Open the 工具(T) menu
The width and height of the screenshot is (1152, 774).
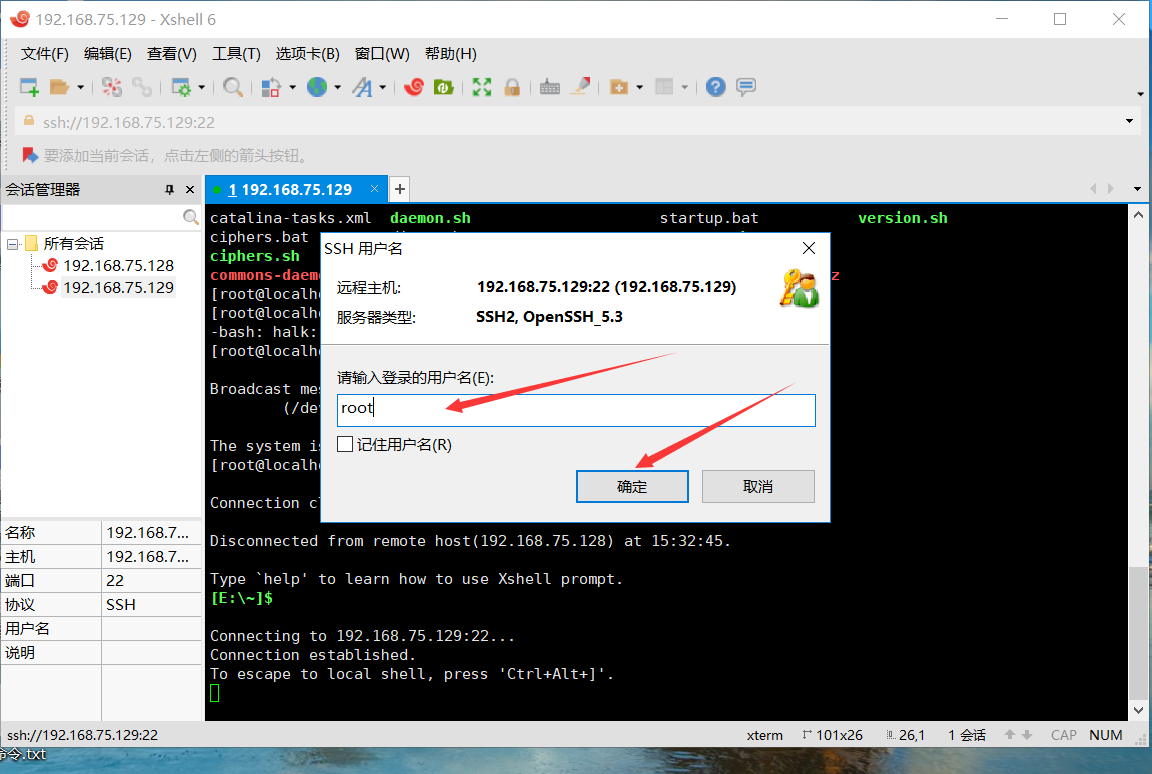[x=236, y=54]
